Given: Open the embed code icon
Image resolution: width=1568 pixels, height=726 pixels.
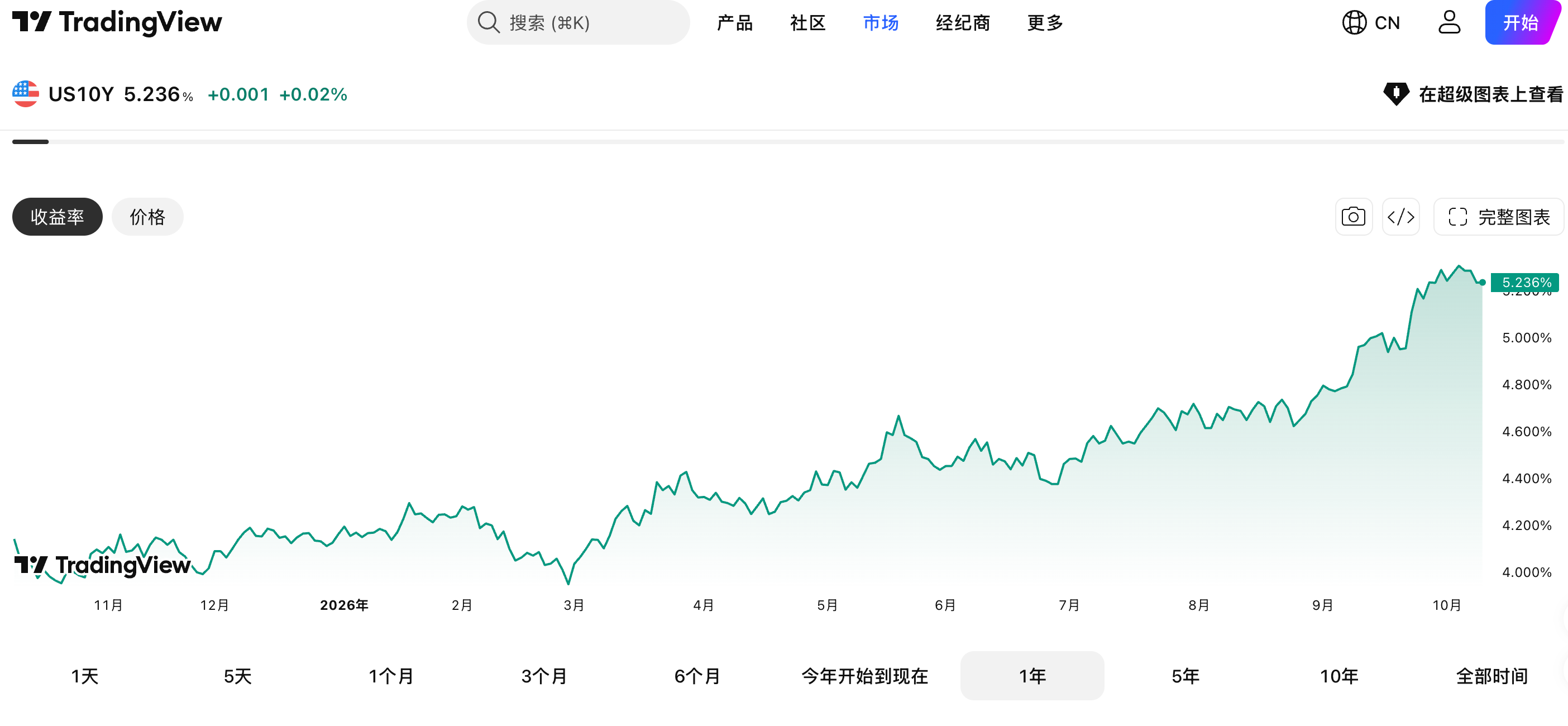Looking at the screenshot, I should pos(1400,217).
